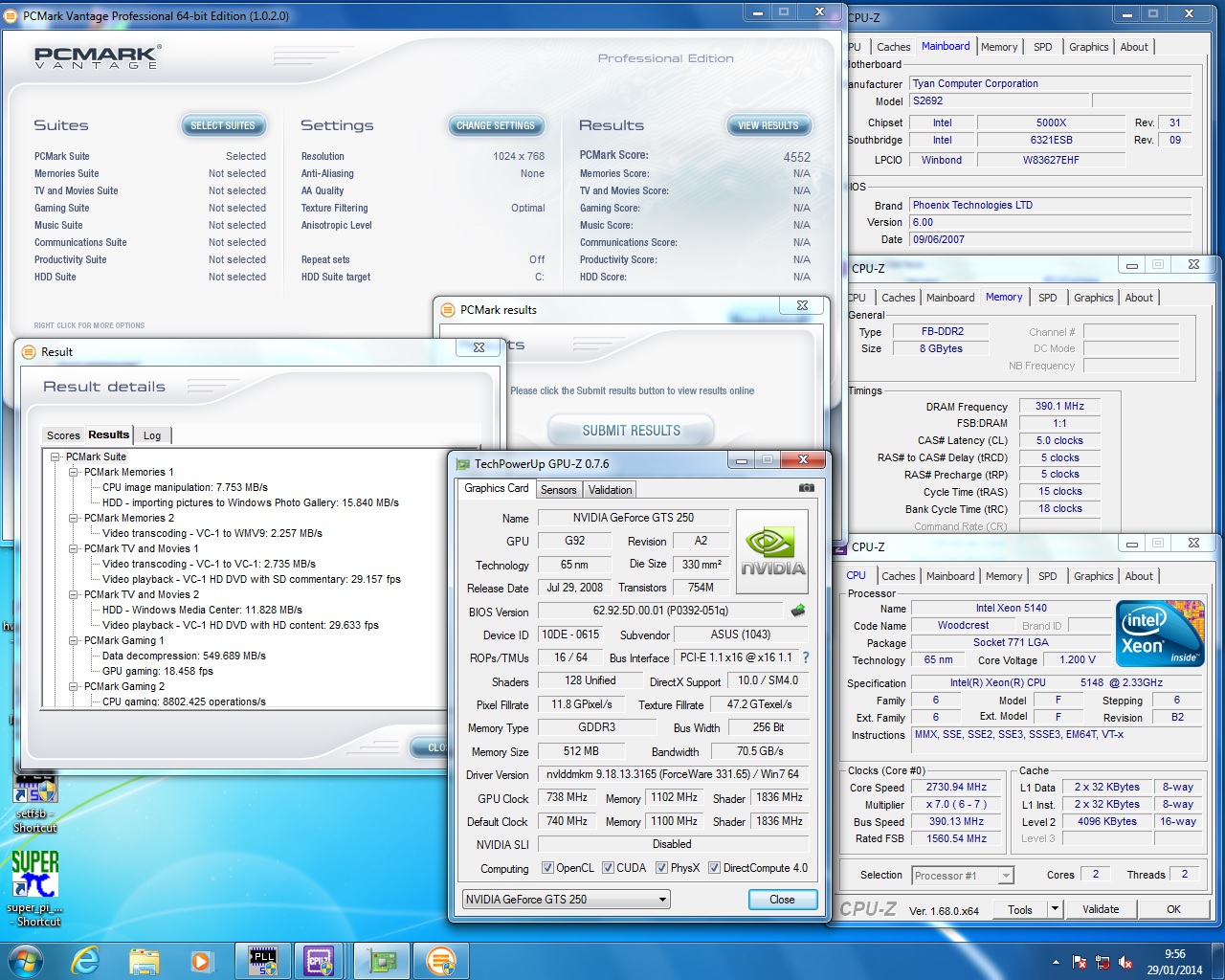Switch to the Log tab in Result details
The image size is (1225, 980).
point(152,435)
